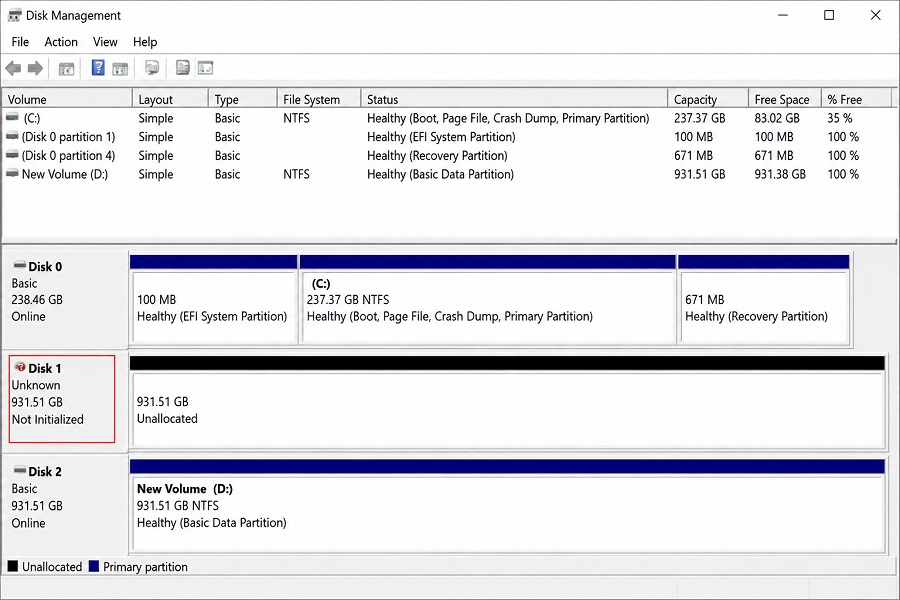
Task: Sort by the Free Space column header
Action: click(x=785, y=99)
